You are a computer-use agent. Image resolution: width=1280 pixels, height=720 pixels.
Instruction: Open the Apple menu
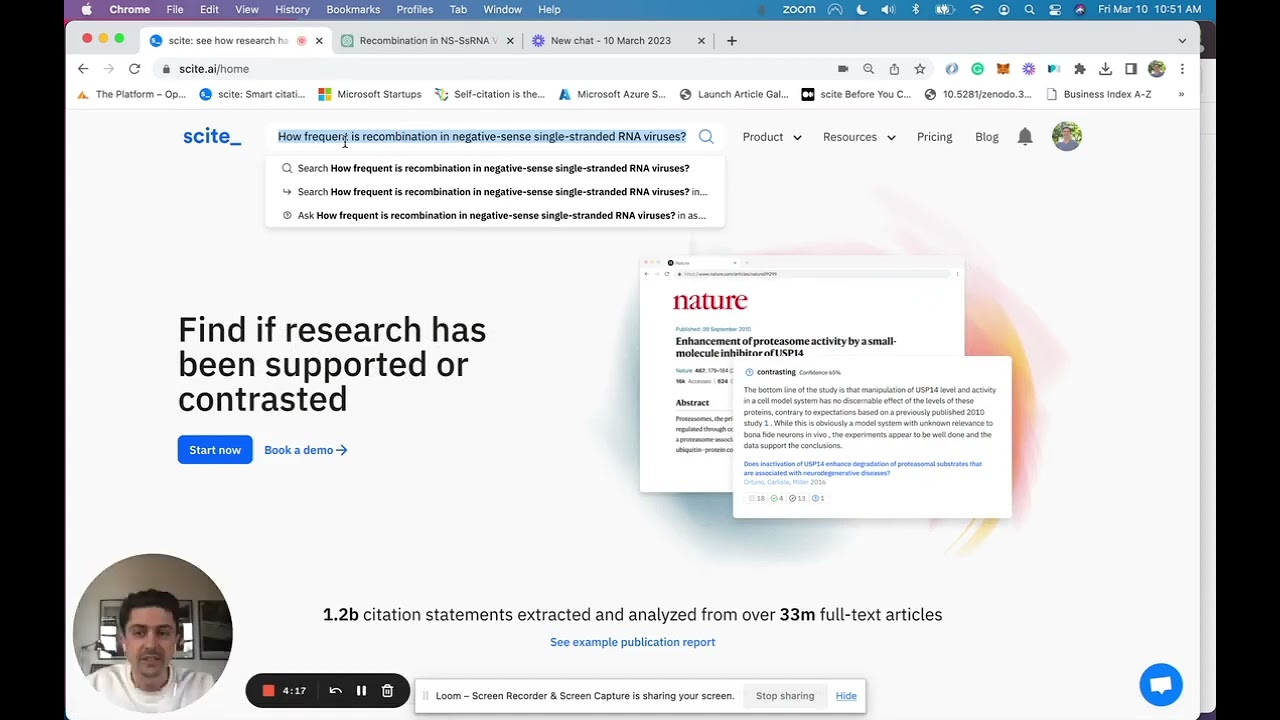[86, 9]
